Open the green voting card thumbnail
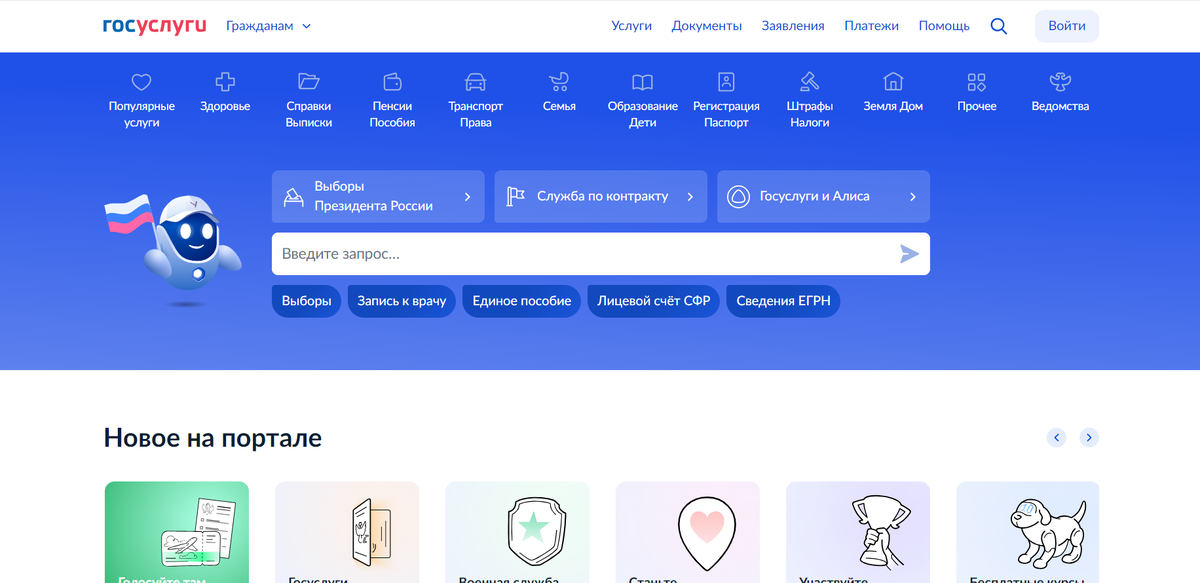1200x583 pixels. [x=177, y=532]
